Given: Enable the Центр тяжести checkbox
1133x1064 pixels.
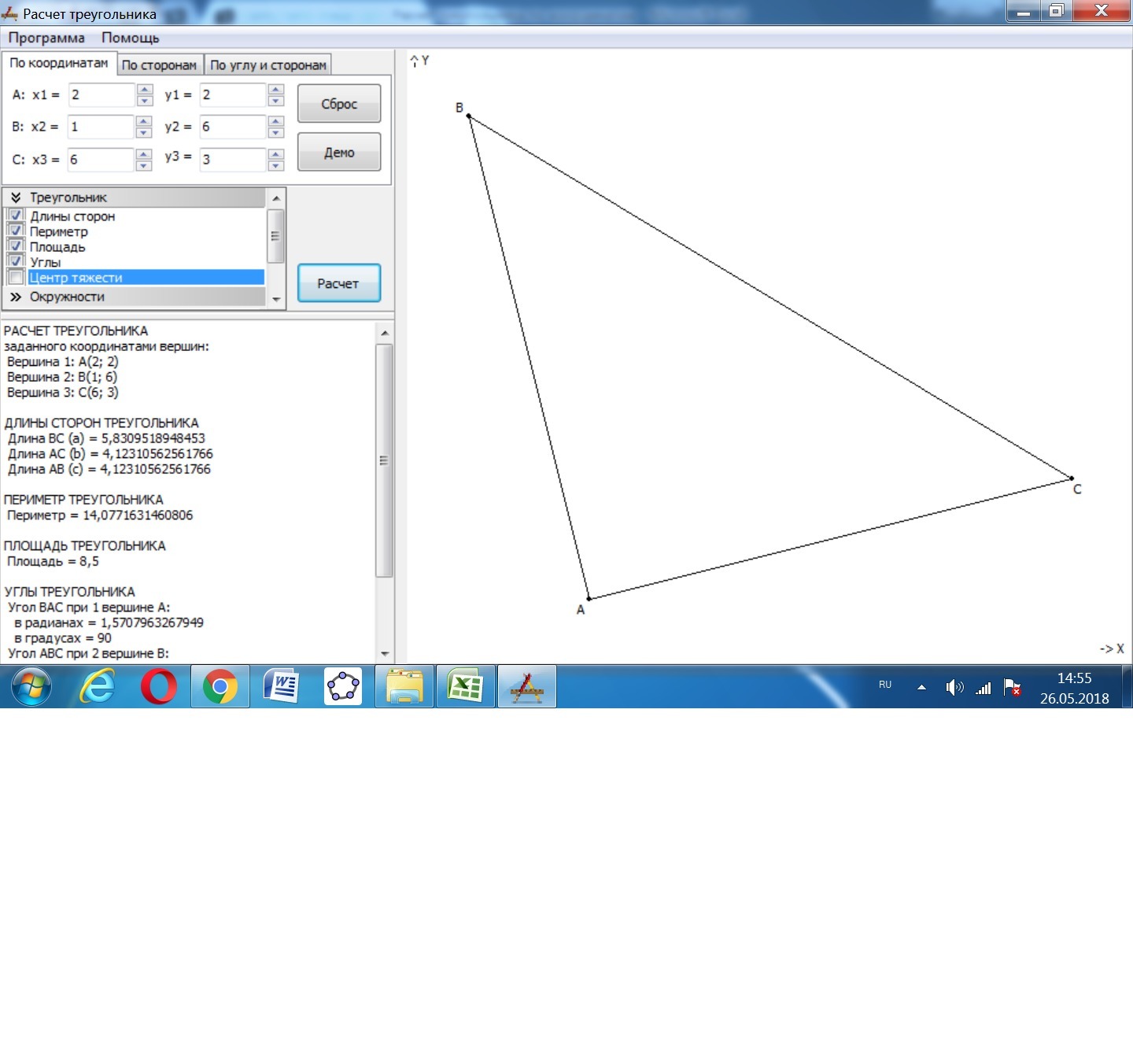Looking at the screenshot, I should point(15,278).
